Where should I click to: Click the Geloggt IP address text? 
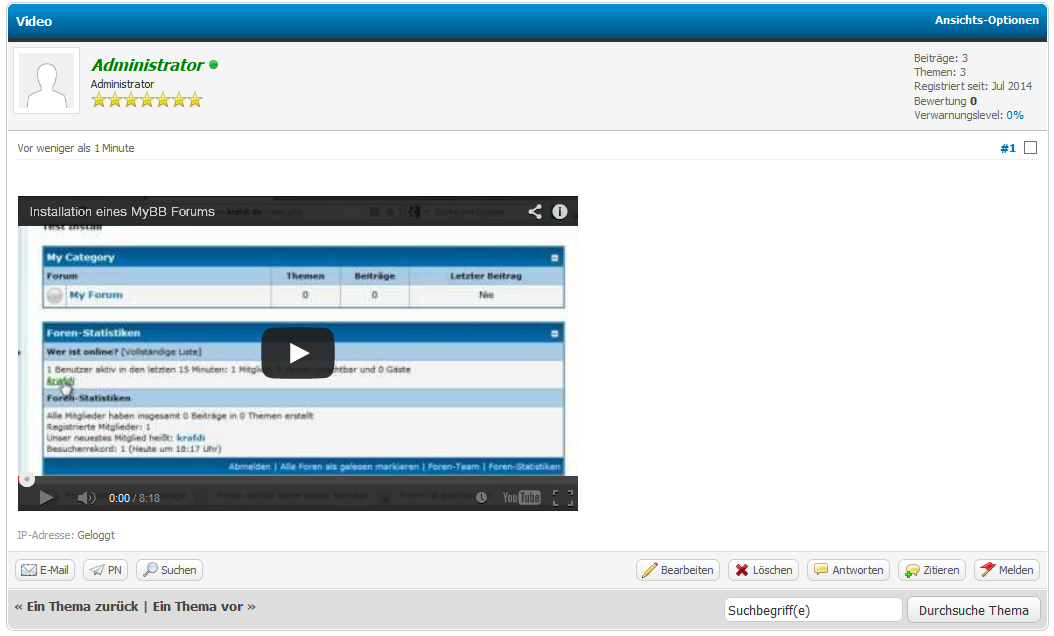96,535
